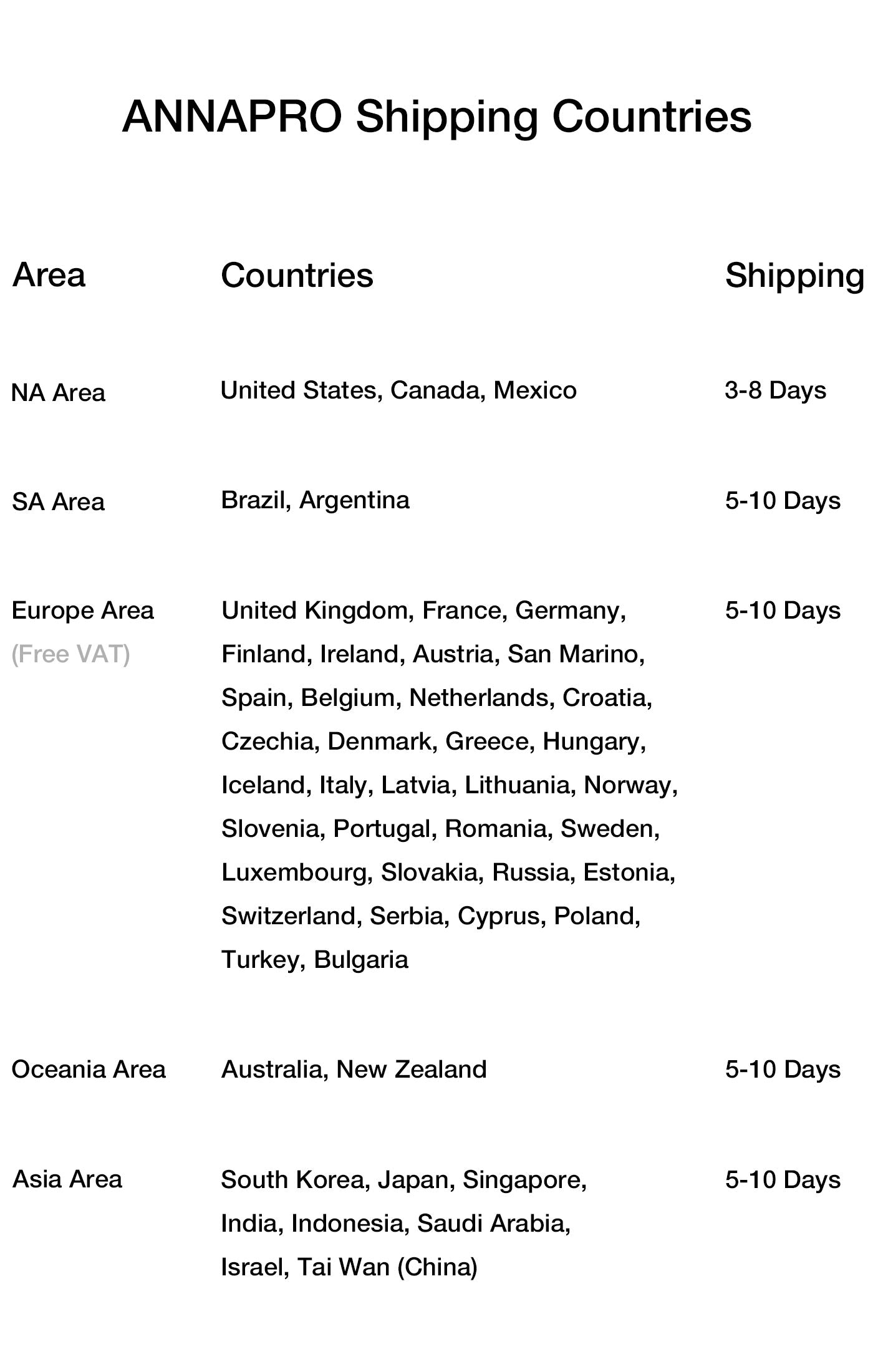873x1372 pixels.
Task: Click United States, Canada, Mexico text
Action: 398,390
